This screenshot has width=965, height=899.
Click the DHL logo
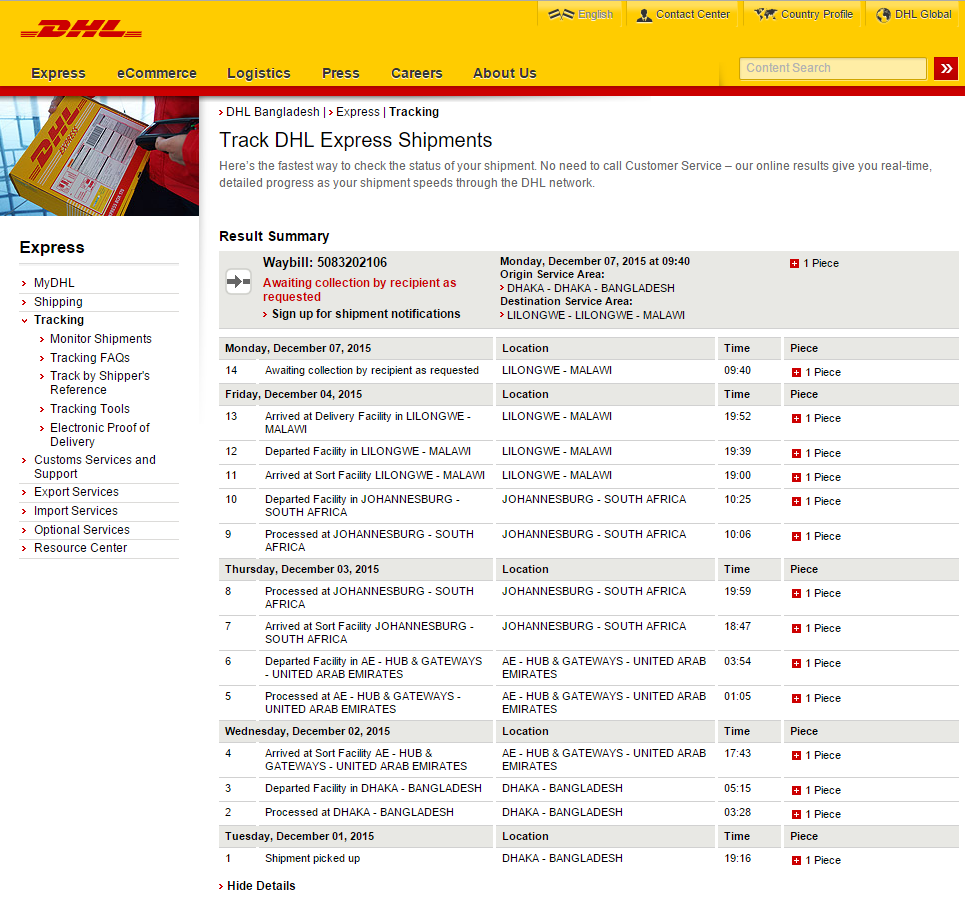[81, 29]
